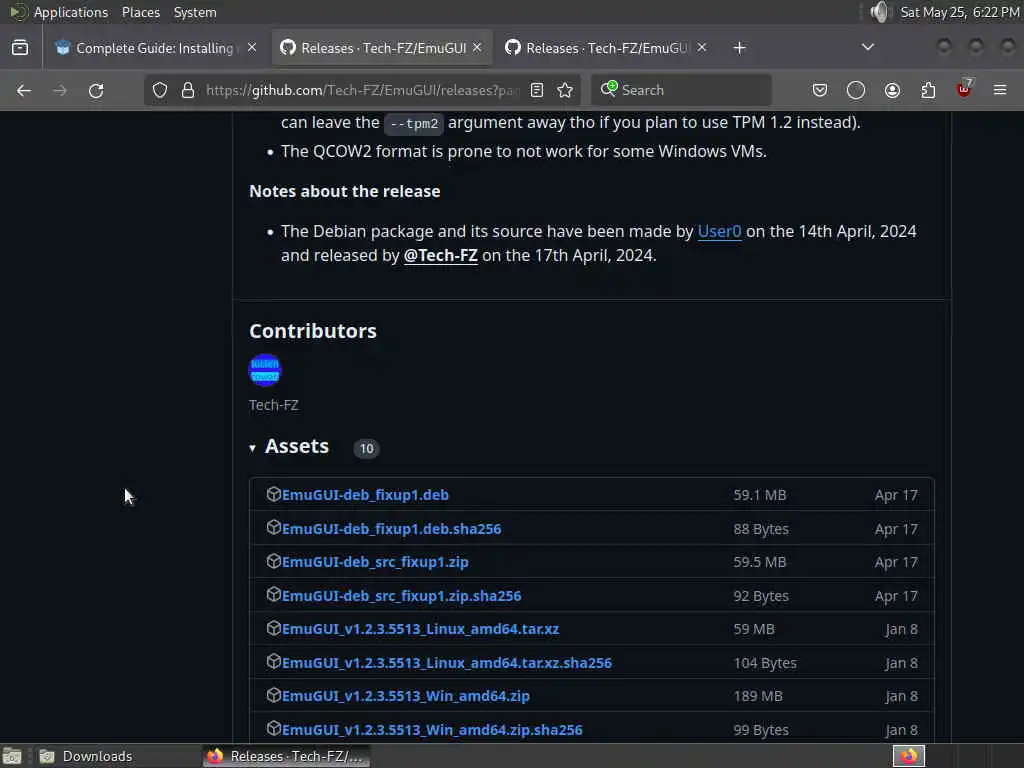
Task: Open the Applications menu
Action: pyautogui.click(x=71, y=12)
